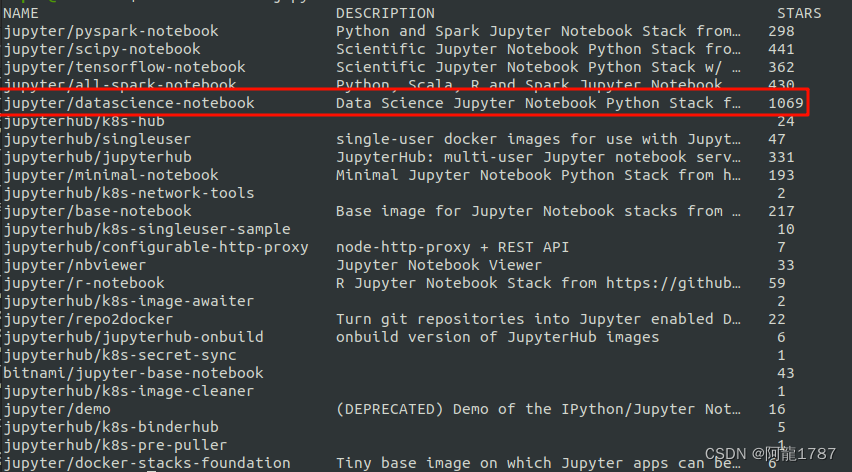Click jupyterhub/jupyterhub-onbuild image name
Viewport: 852px width, 472px height.
[x=133, y=337]
